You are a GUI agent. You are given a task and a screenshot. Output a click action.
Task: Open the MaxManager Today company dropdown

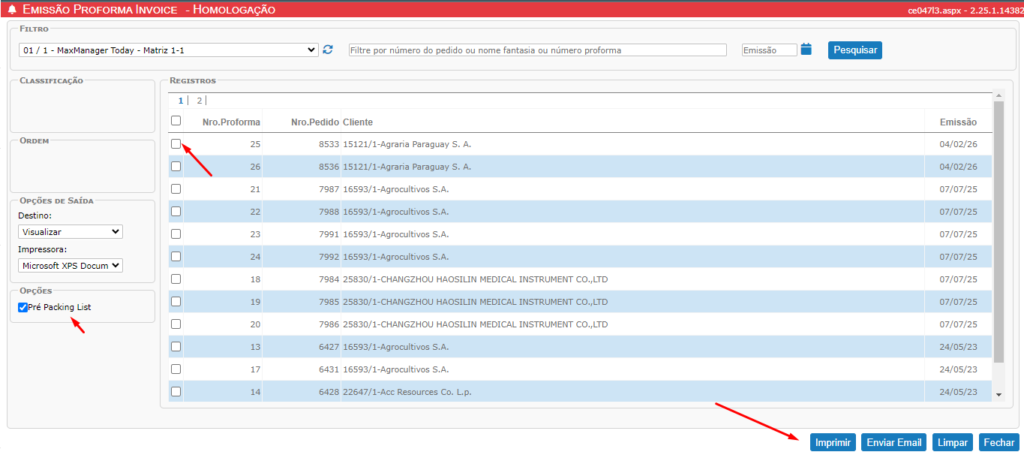(x=168, y=49)
